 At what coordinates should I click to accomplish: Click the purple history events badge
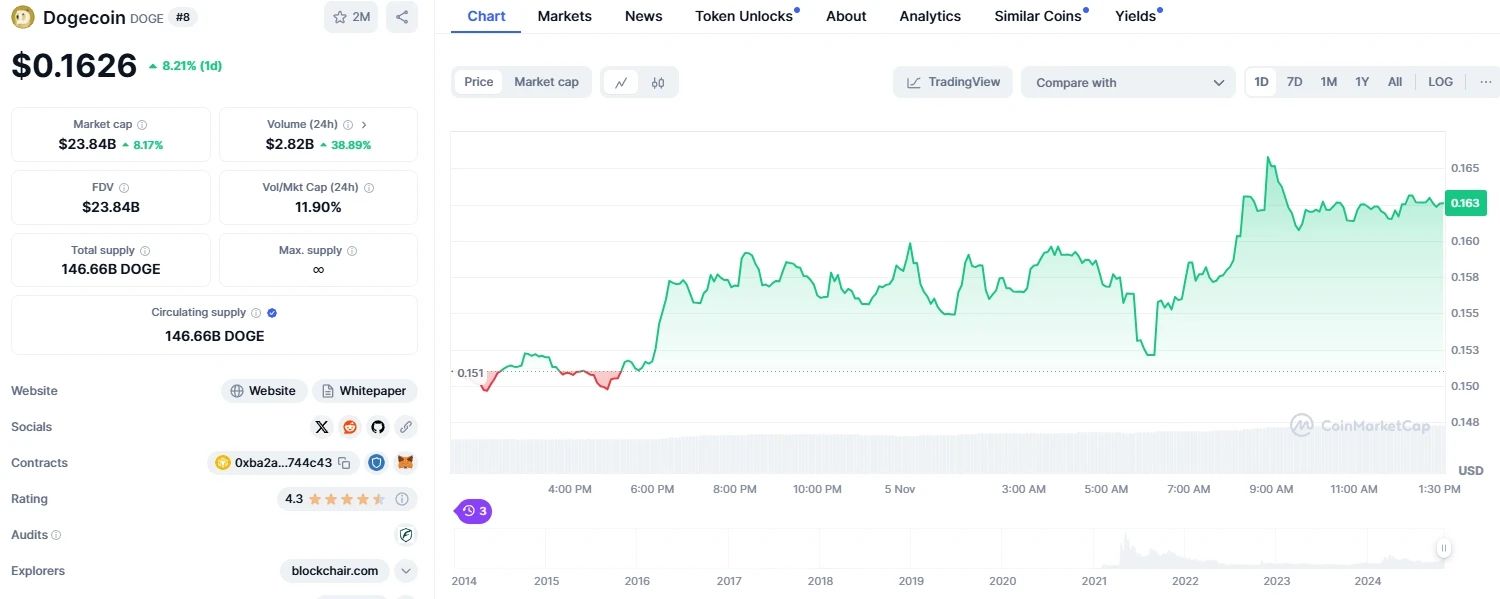[x=474, y=511]
